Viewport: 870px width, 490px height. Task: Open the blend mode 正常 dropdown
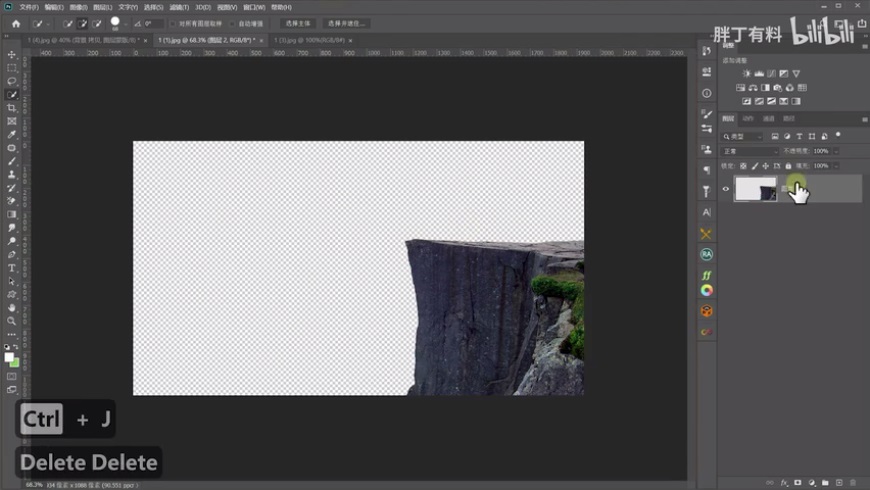(750, 151)
